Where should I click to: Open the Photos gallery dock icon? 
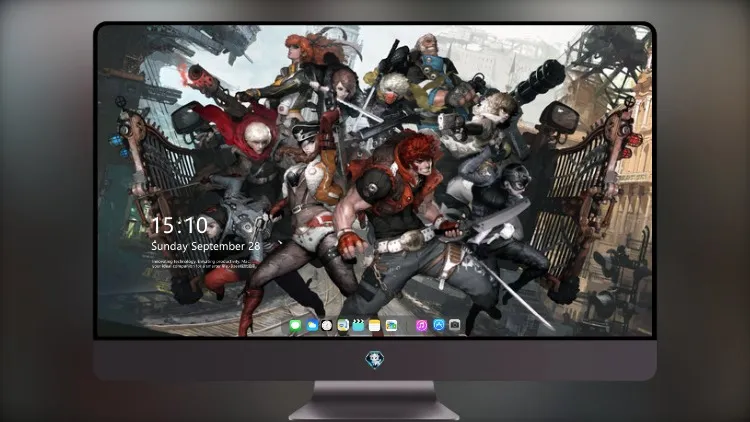(x=391, y=326)
